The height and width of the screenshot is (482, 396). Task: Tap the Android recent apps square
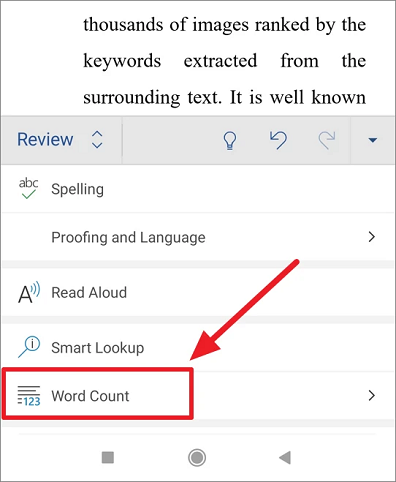coord(108,458)
